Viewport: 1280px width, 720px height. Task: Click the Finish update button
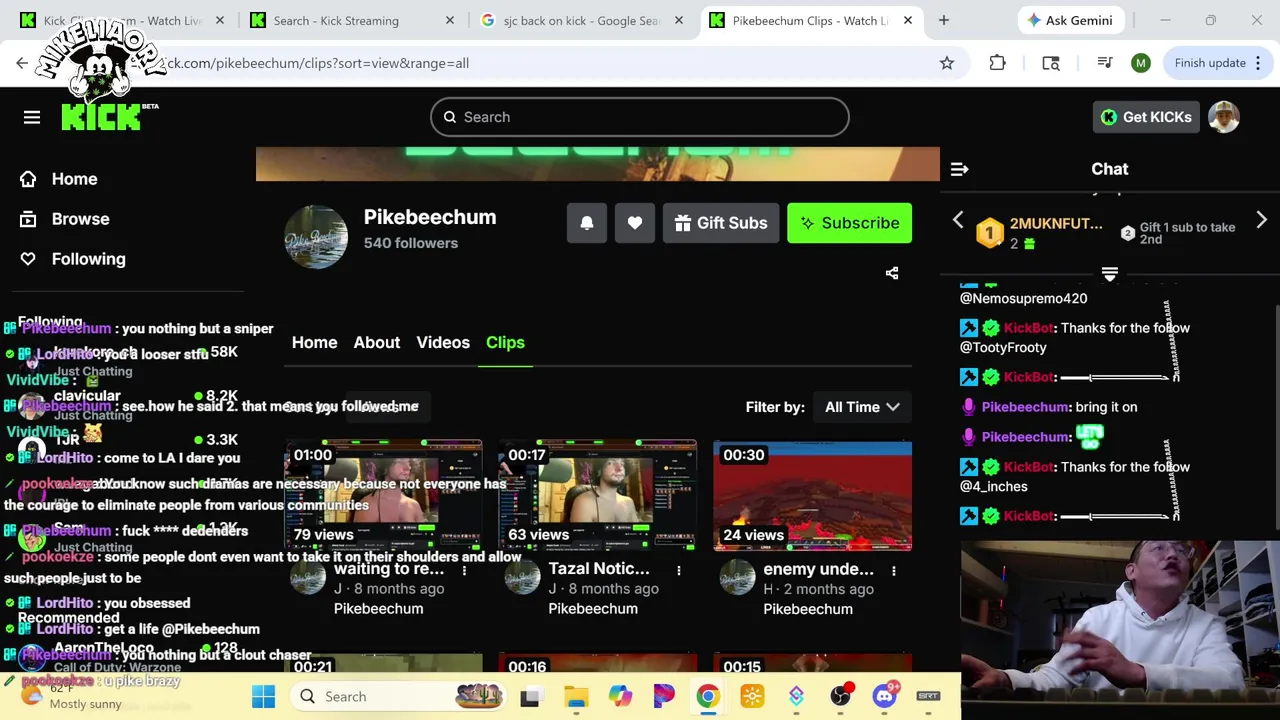[x=1210, y=63]
